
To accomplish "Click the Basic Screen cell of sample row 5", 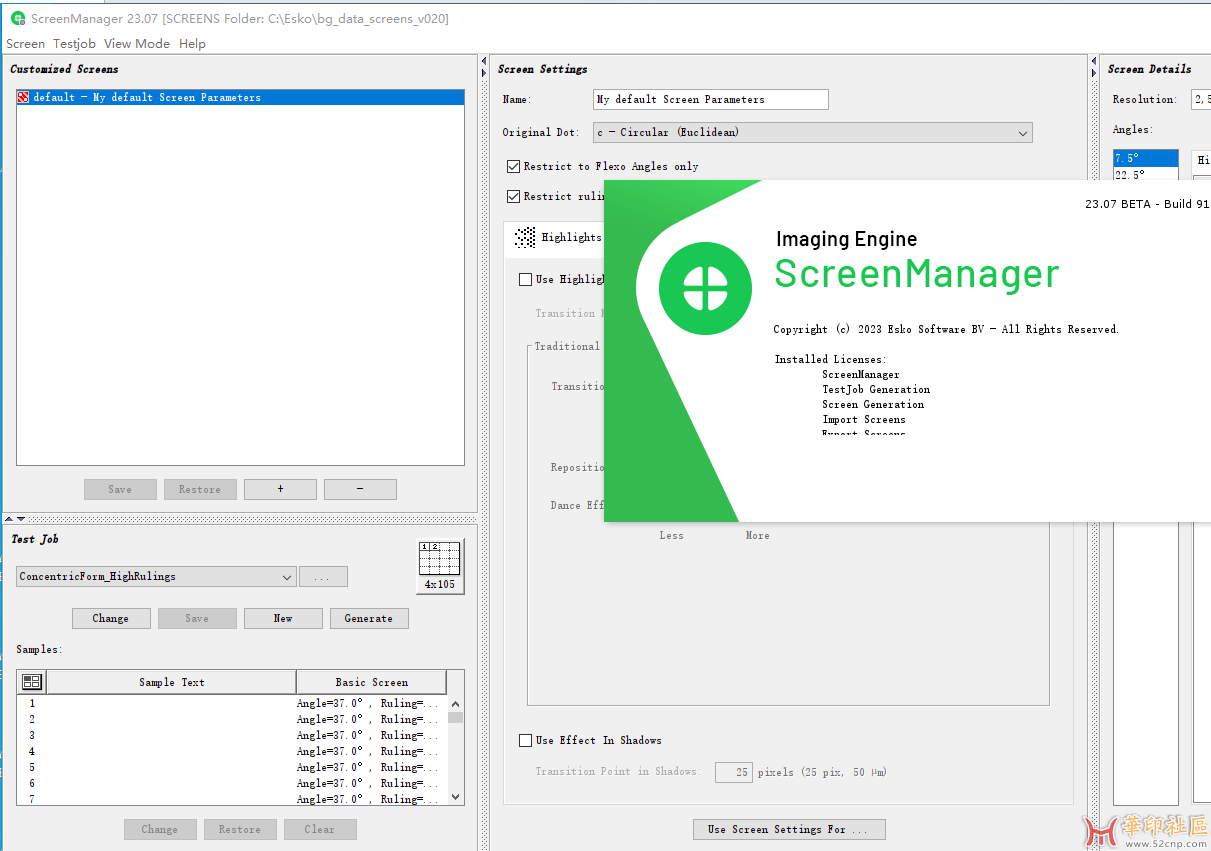I will tap(371, 767).
